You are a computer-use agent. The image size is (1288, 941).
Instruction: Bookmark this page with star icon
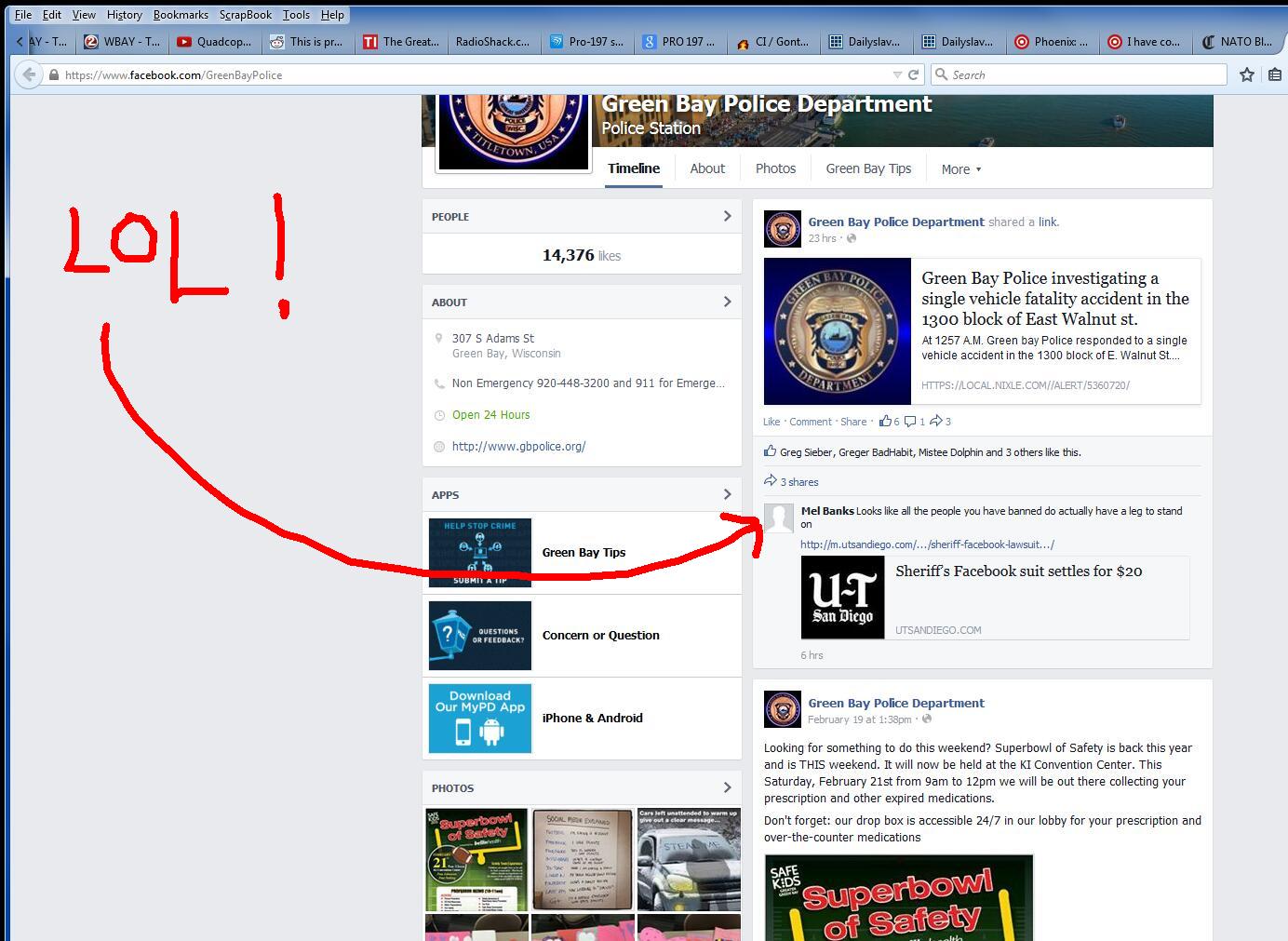[1247, 74]
